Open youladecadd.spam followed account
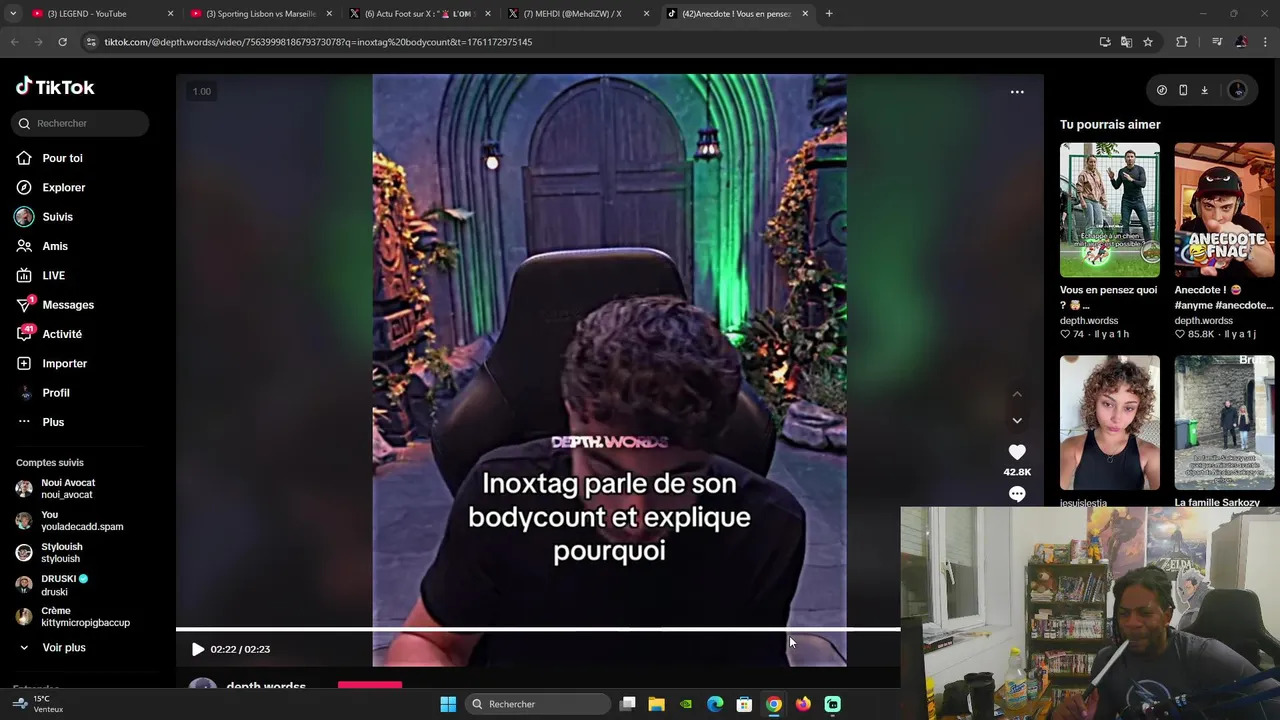 point(82,521)
